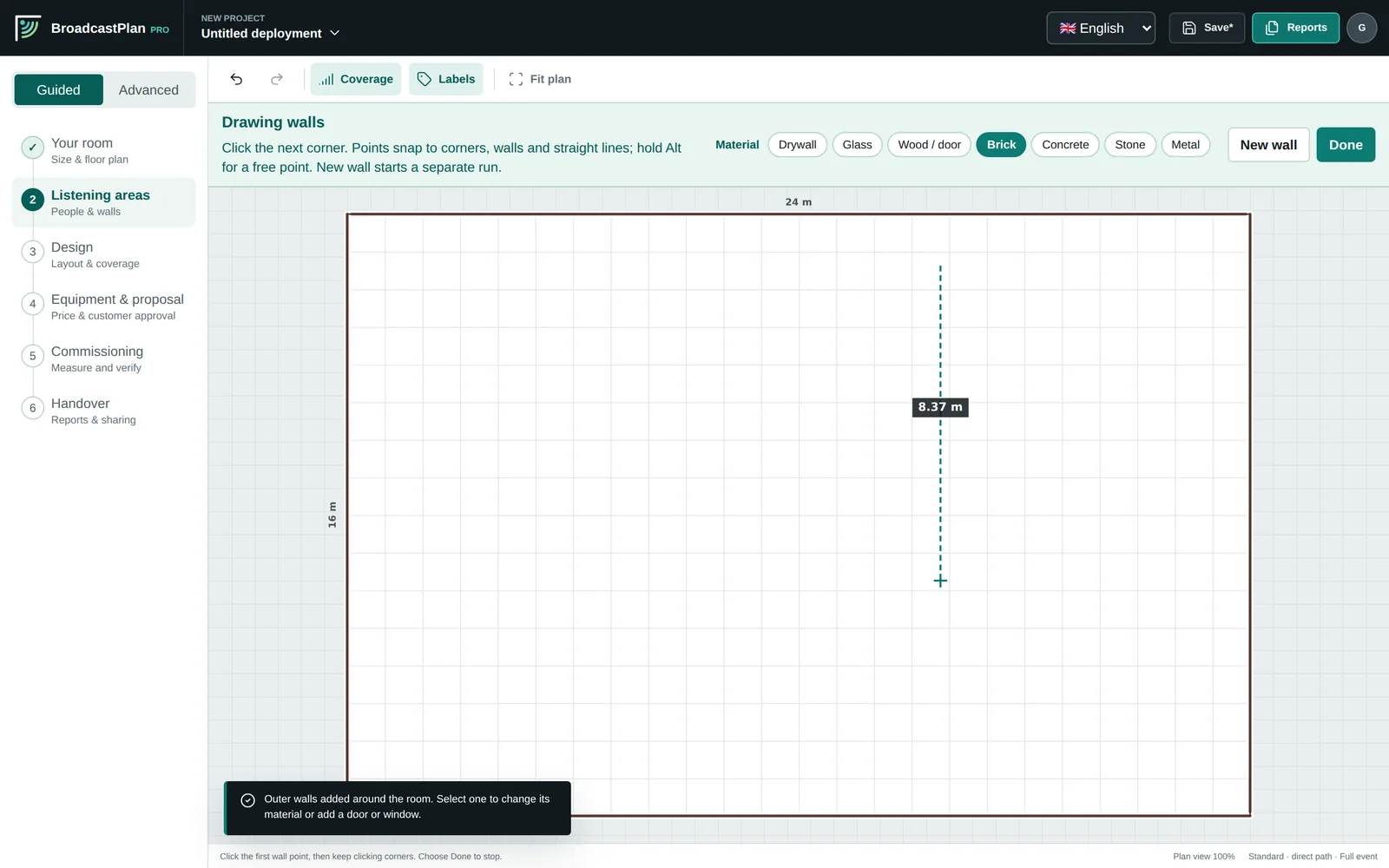Viewport: 1389px width, 868px height.
Task: Switch to the Guided mode tab
Action: tap(58, 90)
